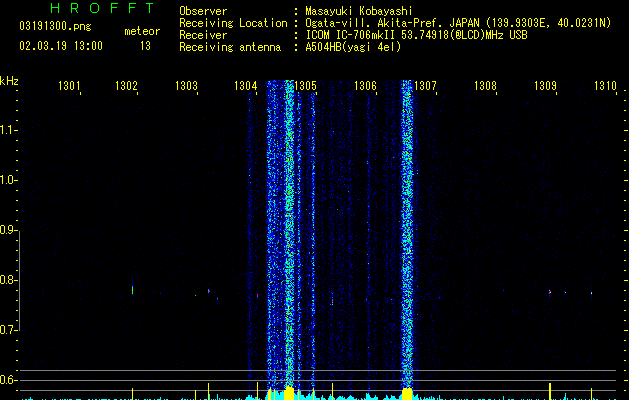
Task: Click the Ogata-vill. Akita-Pref. JAPAN location text
Action: [x=458, y=23]
